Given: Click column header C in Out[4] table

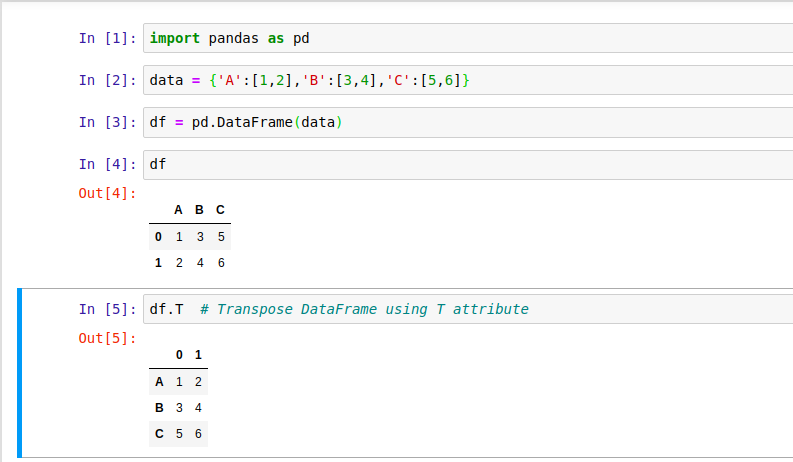Looking at the screenshot, I should tap(220, 210).
